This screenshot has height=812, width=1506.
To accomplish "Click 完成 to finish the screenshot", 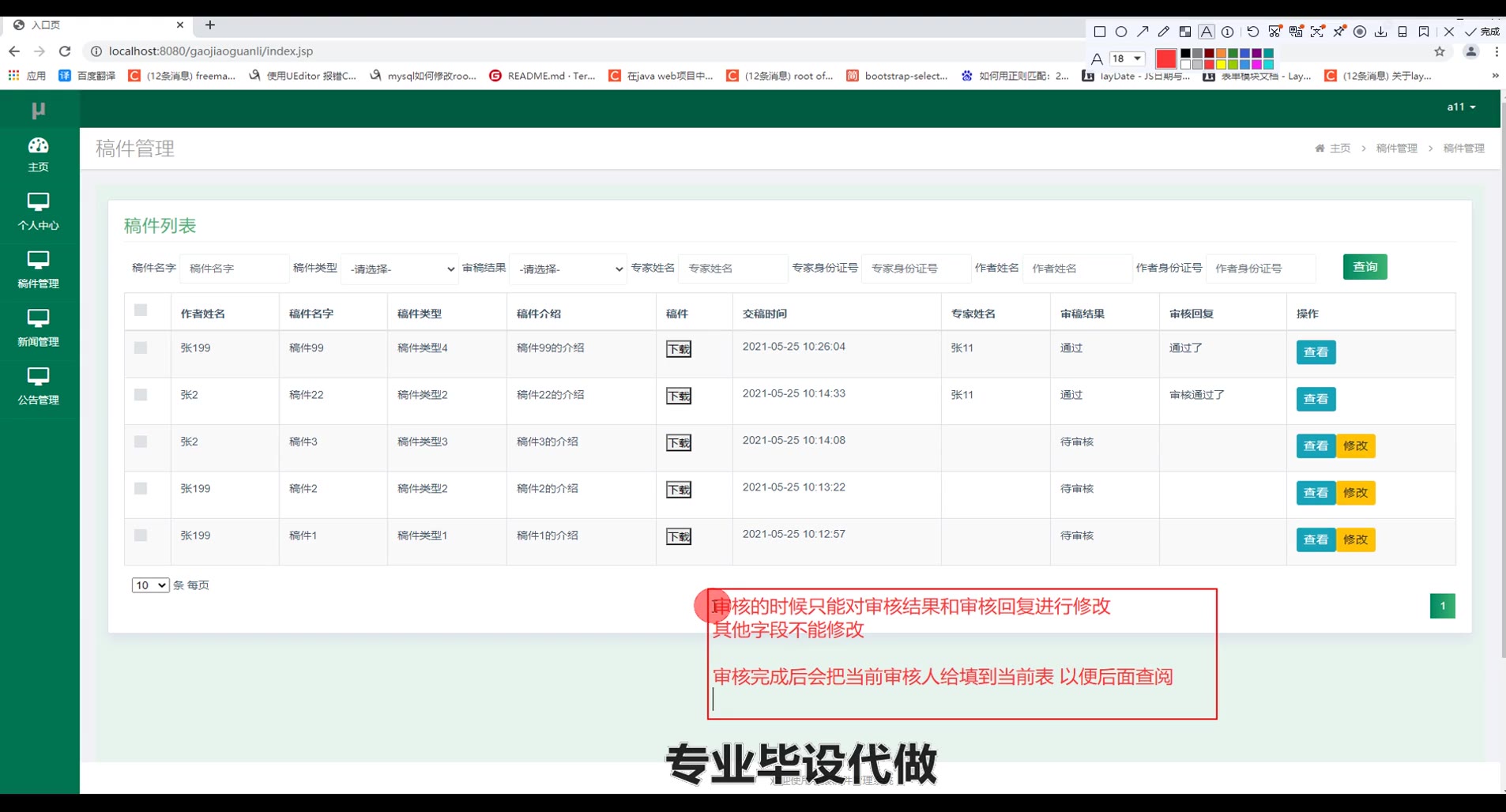I will coord(1482,32).
